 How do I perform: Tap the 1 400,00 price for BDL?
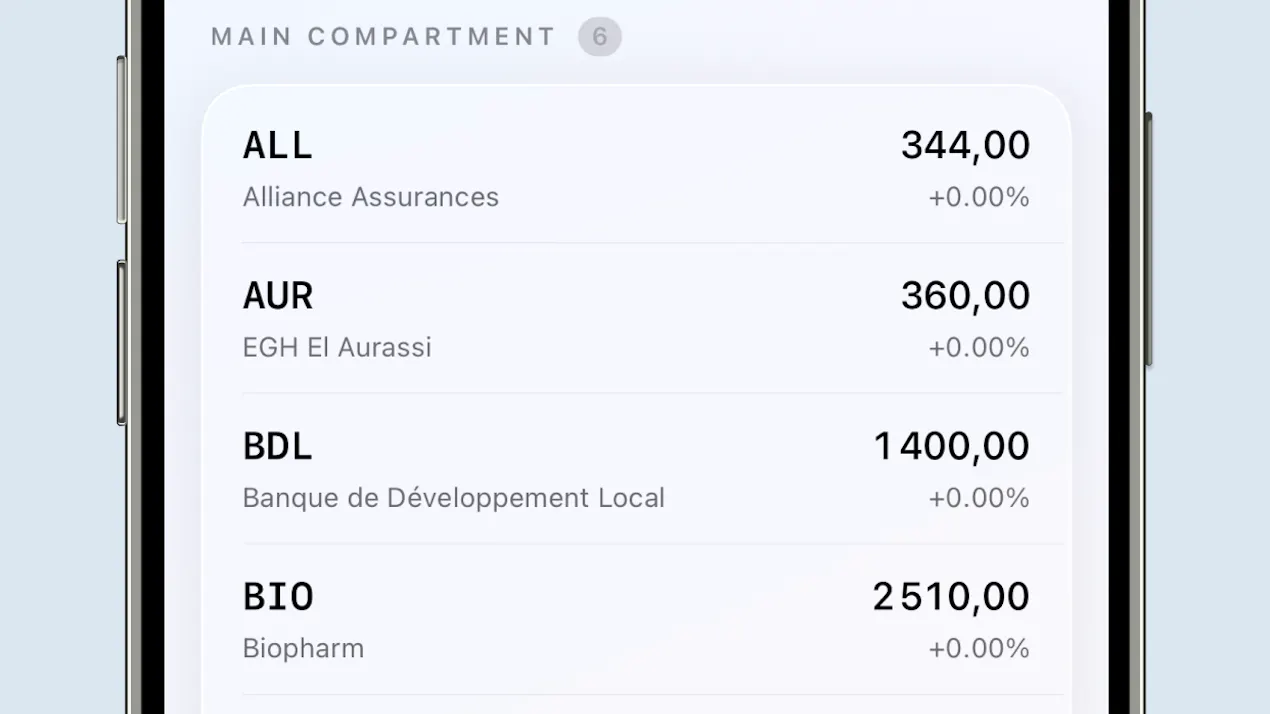[x=951, y=447]
